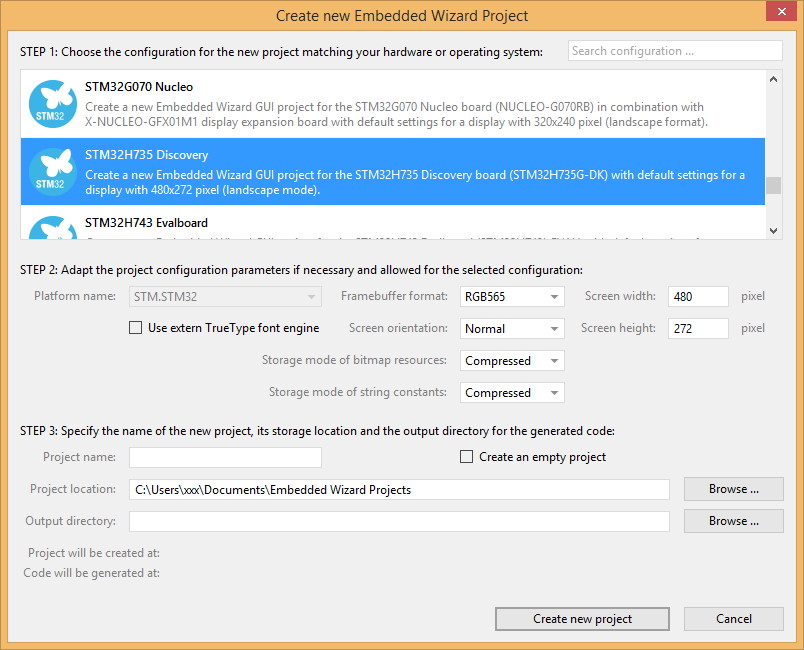
Task: Expand the Screen orientation dropdown
Action: pyautogui.click(x=512, y=329)
